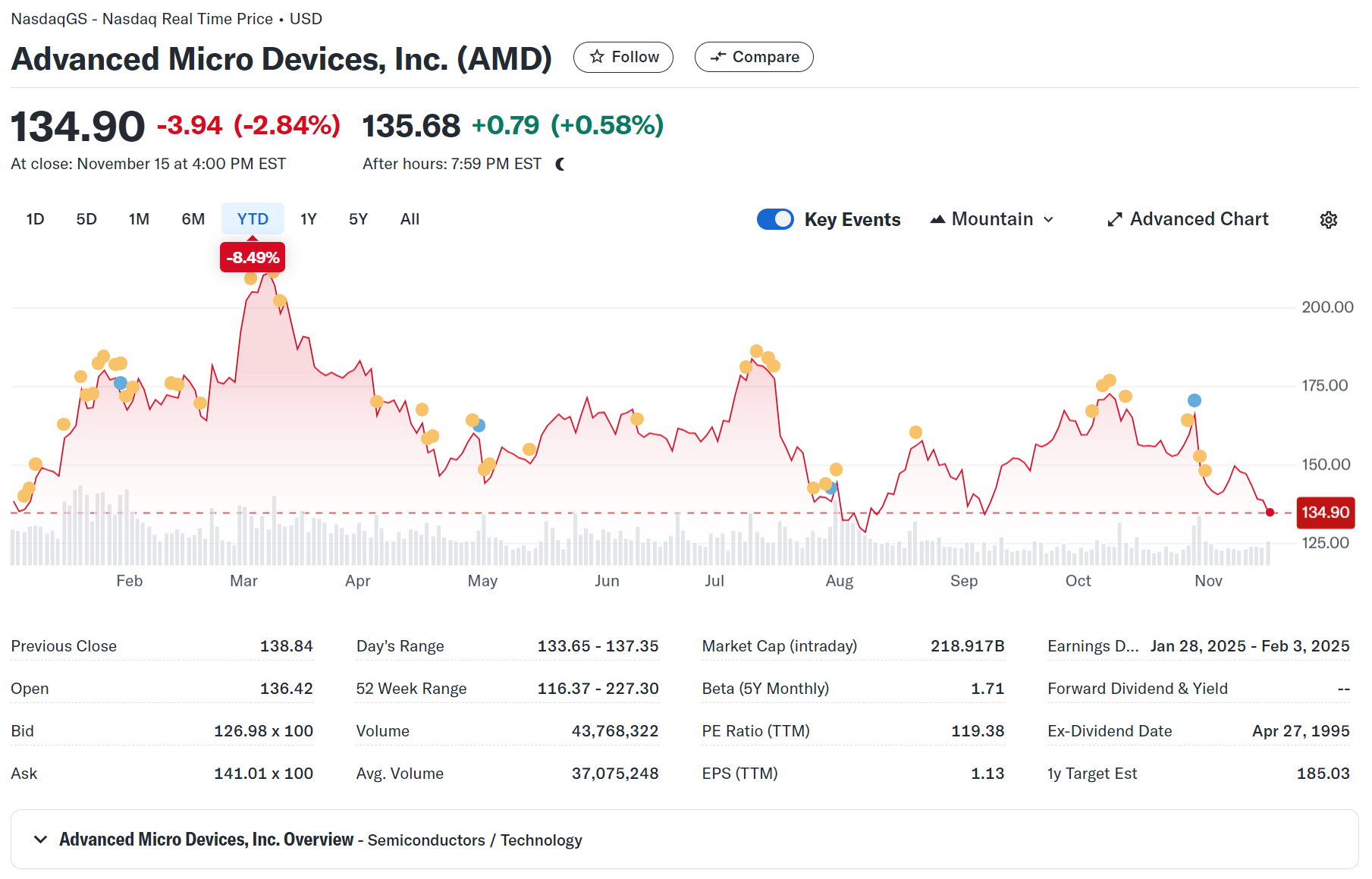Screen dimensions: 1372x879
Task: Click the Market Cap value 218.917B
Action: pos(967,646)
